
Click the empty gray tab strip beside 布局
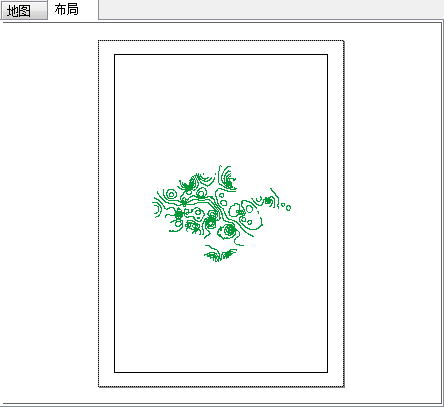point(271,9)
